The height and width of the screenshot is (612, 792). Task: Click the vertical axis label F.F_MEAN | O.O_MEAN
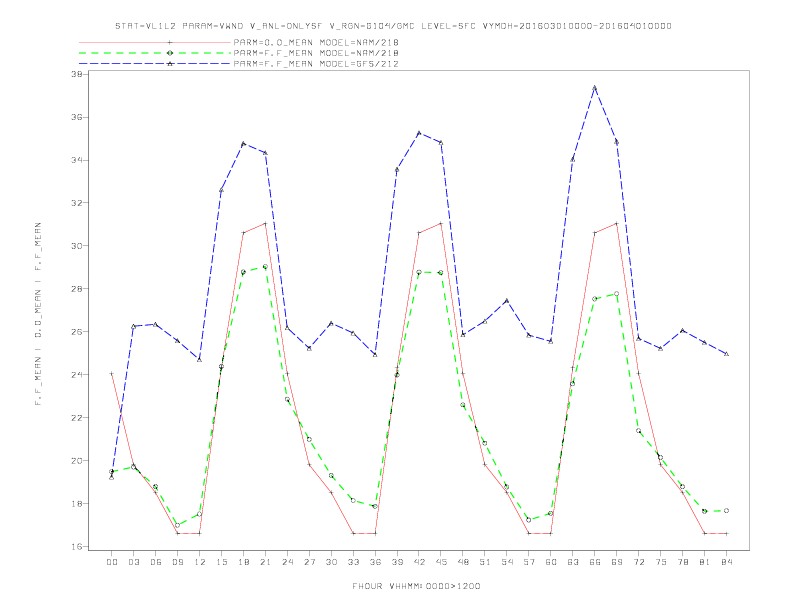tap(38, 314)
